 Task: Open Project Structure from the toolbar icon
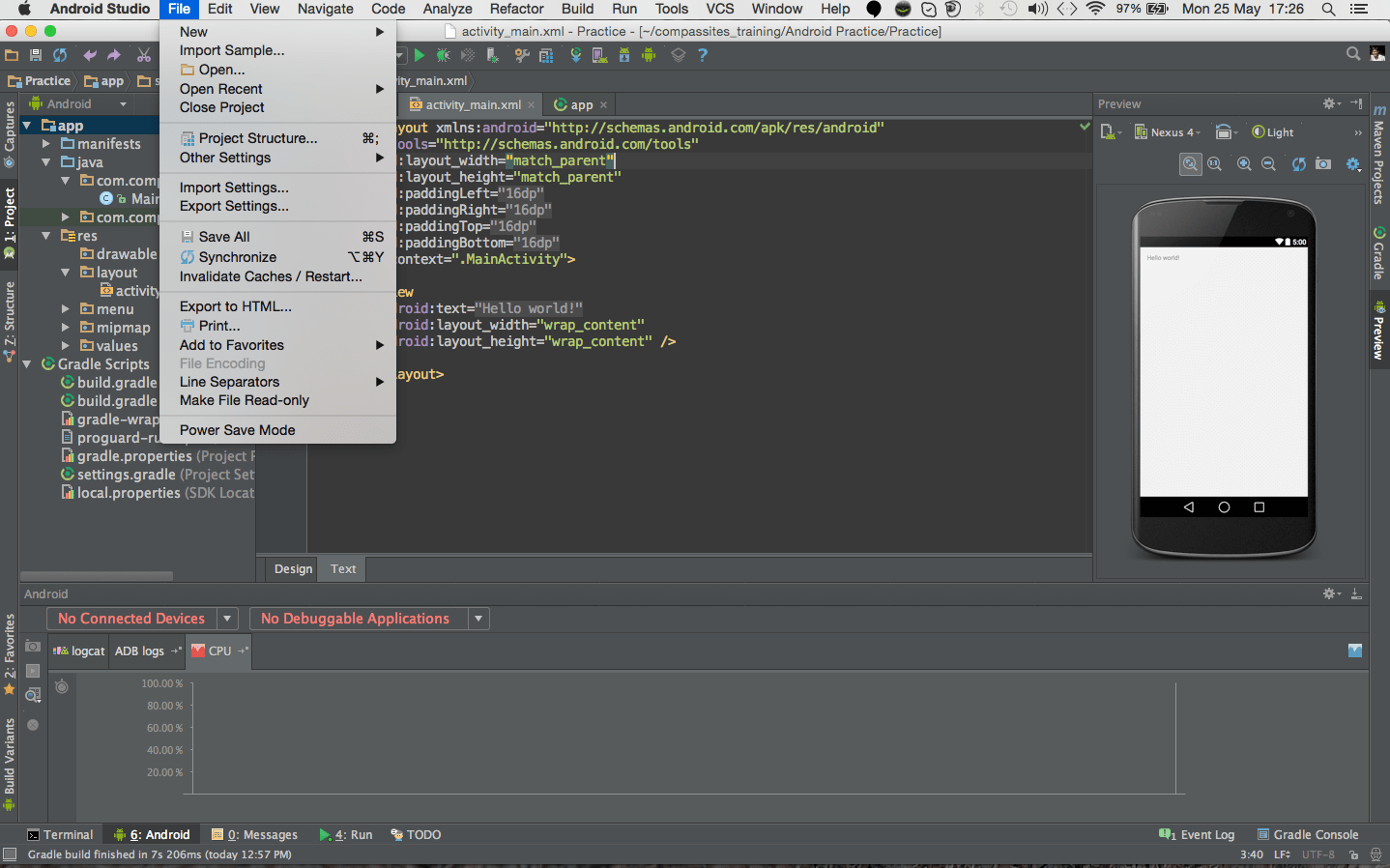pos(546,55)
